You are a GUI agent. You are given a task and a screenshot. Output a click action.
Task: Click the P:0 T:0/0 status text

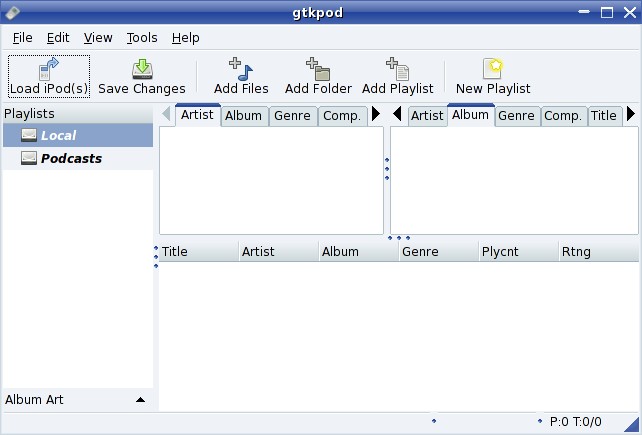click(575, 421)
